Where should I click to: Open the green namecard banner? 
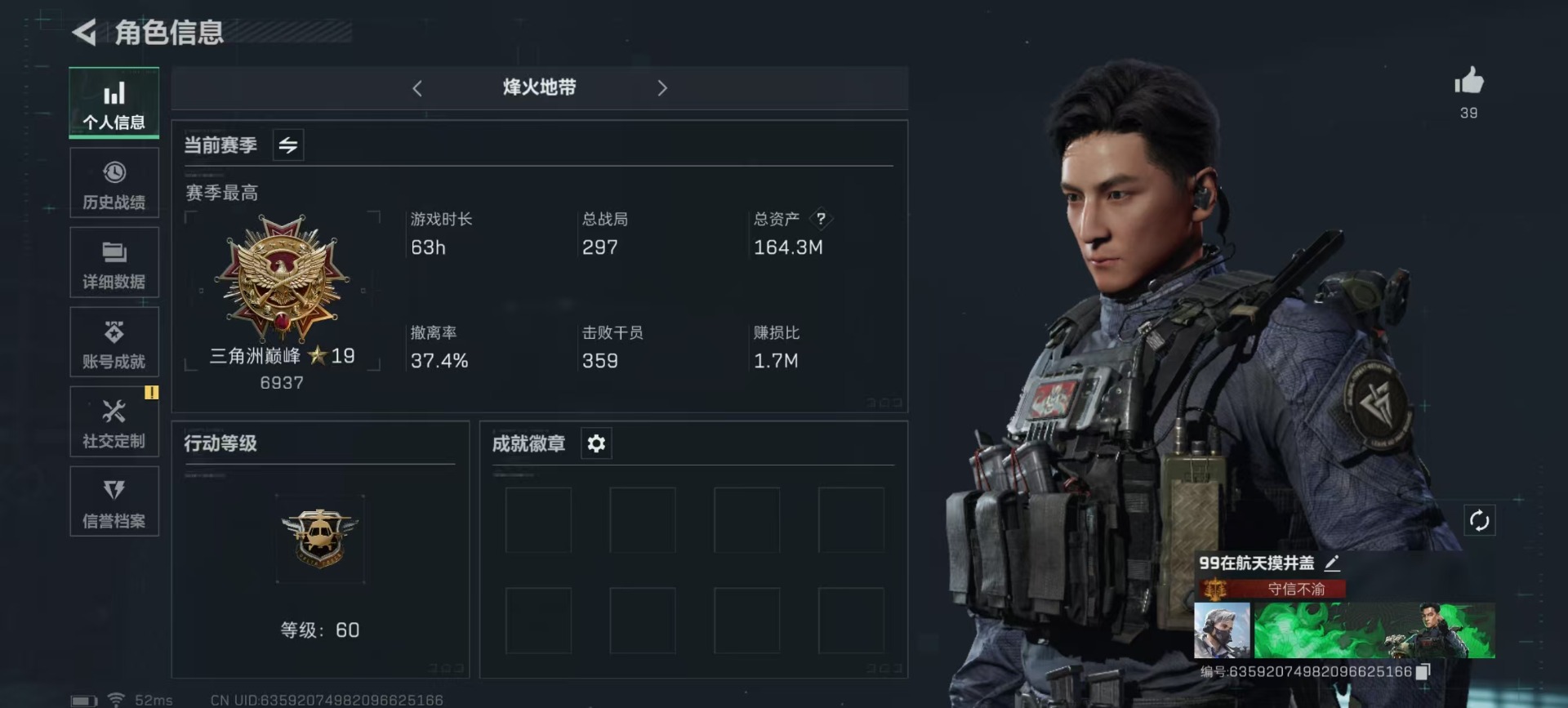1374,630
